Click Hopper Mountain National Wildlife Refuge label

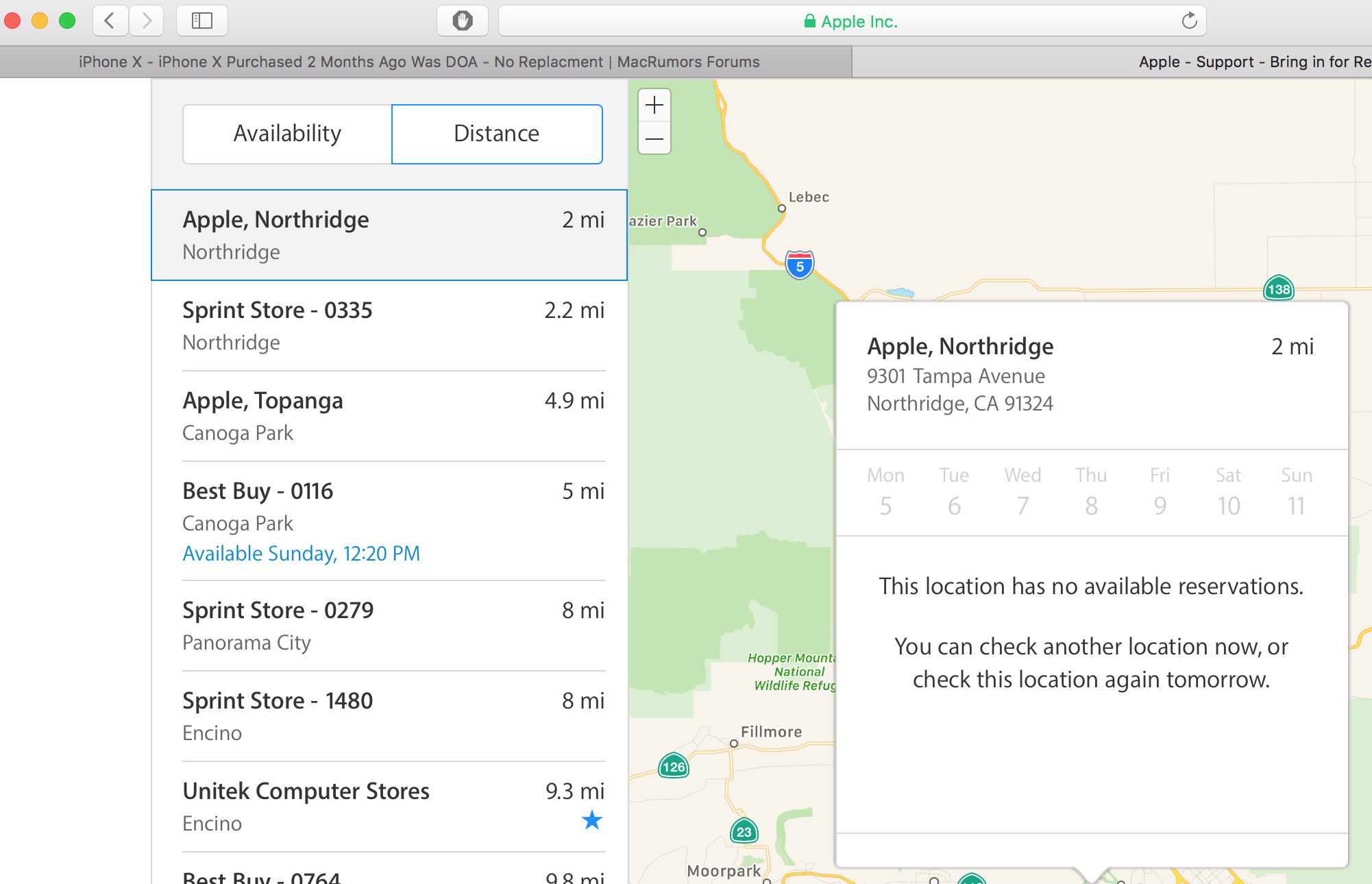coord(793,672)
